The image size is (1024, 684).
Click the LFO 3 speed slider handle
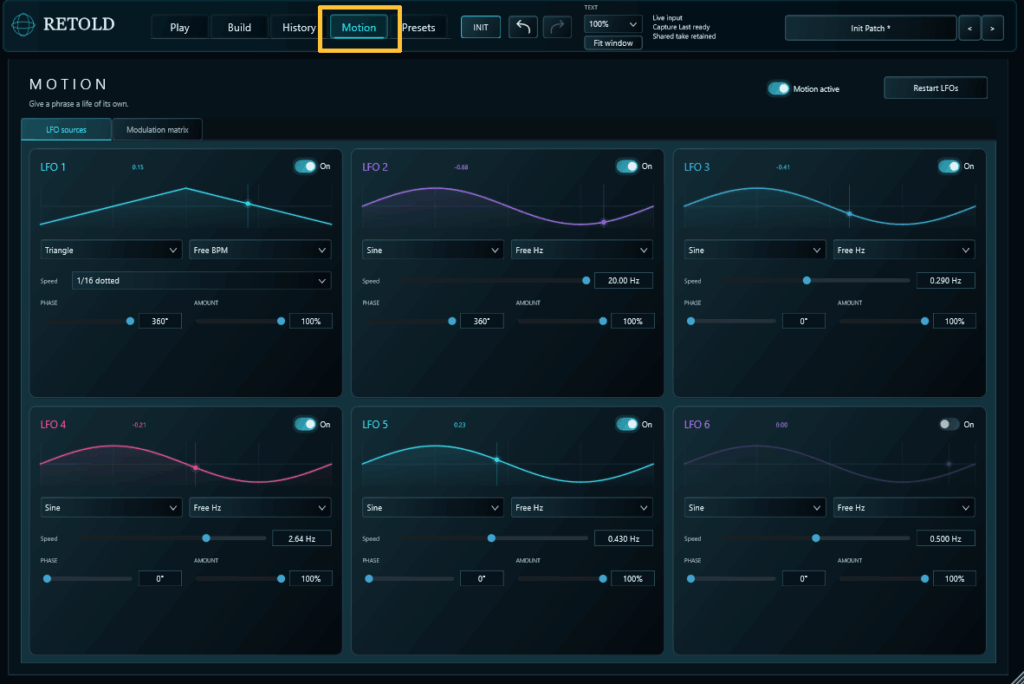(x=807, y=281)
